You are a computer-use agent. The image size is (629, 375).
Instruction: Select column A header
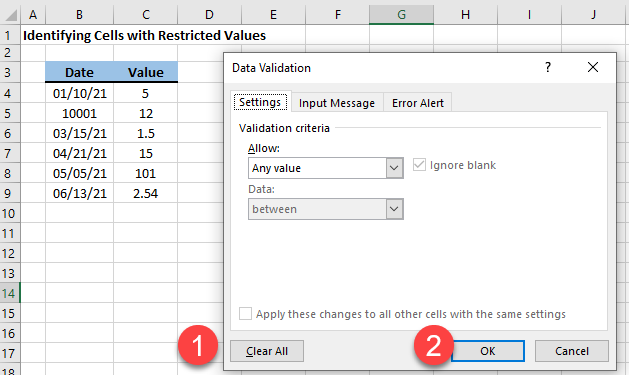[x=33, y=15]
